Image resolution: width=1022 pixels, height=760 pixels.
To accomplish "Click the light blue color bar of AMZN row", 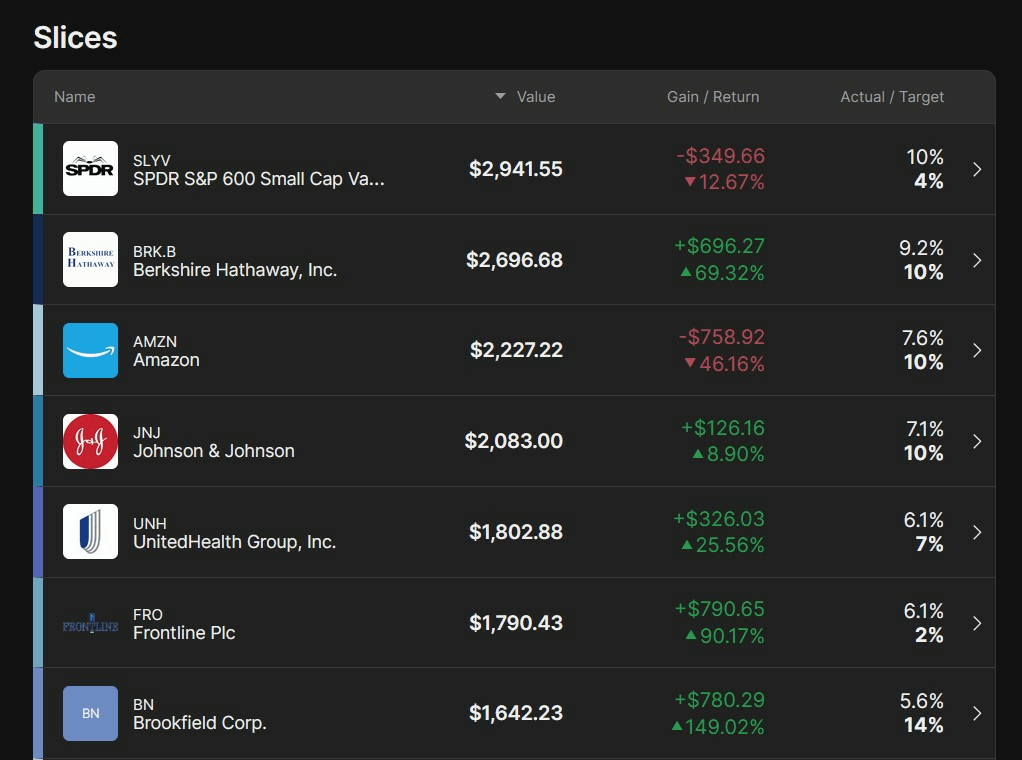I will (x=38, y=350).
